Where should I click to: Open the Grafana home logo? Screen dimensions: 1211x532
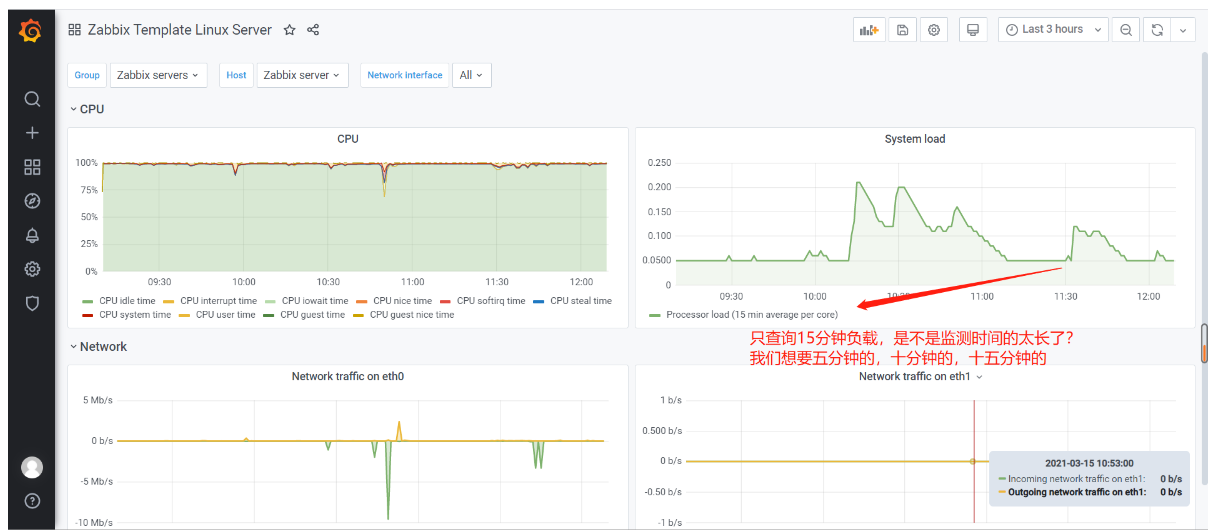[x=31, y=32]
